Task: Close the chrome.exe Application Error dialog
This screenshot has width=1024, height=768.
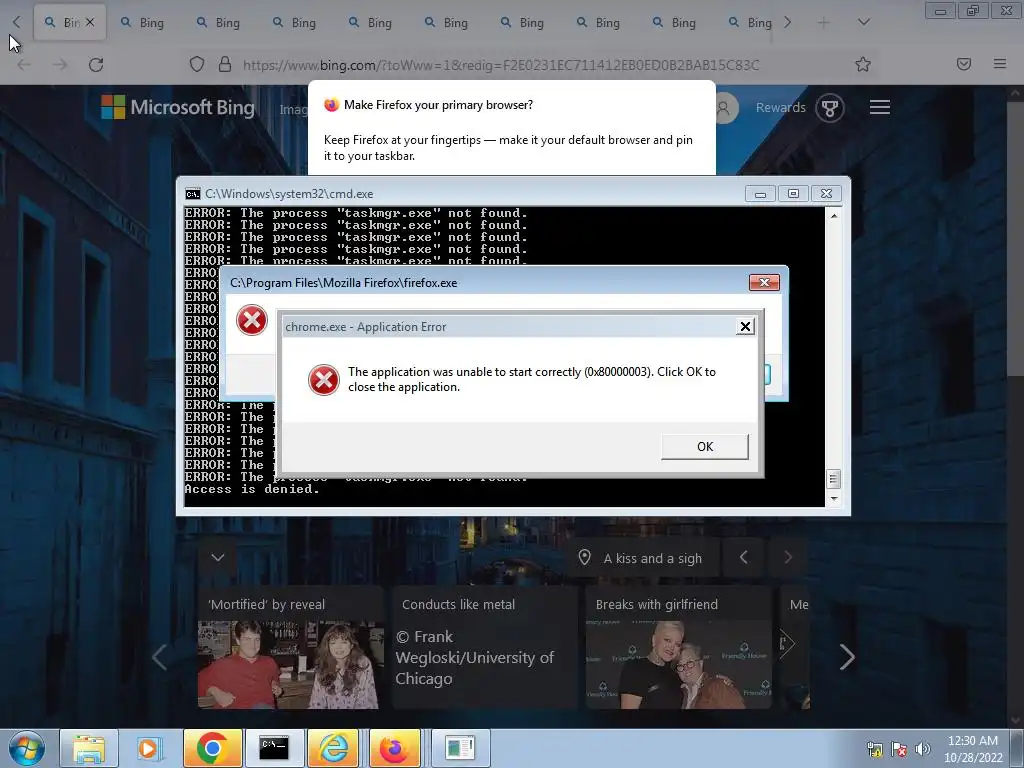Action: [x=744, y=327]
